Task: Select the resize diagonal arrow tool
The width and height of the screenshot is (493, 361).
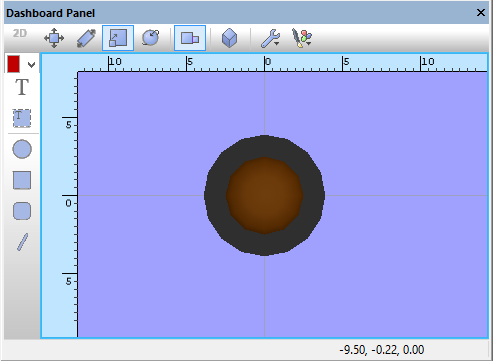Action: tap(86, 38)
